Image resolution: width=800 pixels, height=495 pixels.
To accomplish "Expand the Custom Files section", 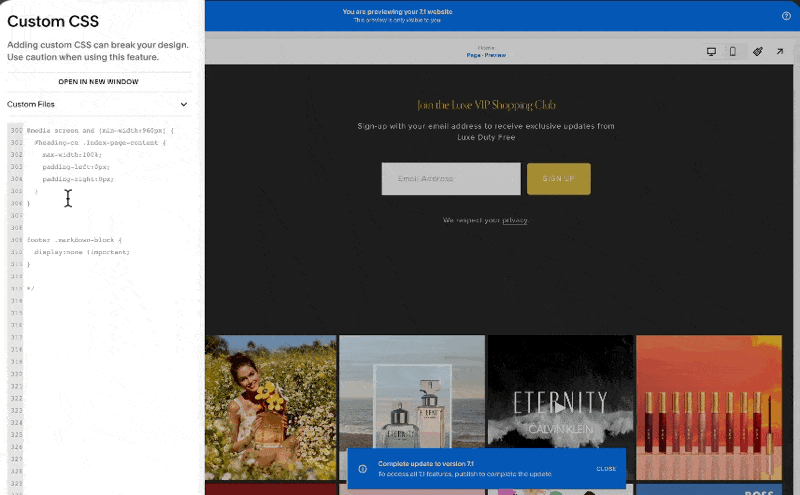I will pyautogui.click(x=97, y=104).
